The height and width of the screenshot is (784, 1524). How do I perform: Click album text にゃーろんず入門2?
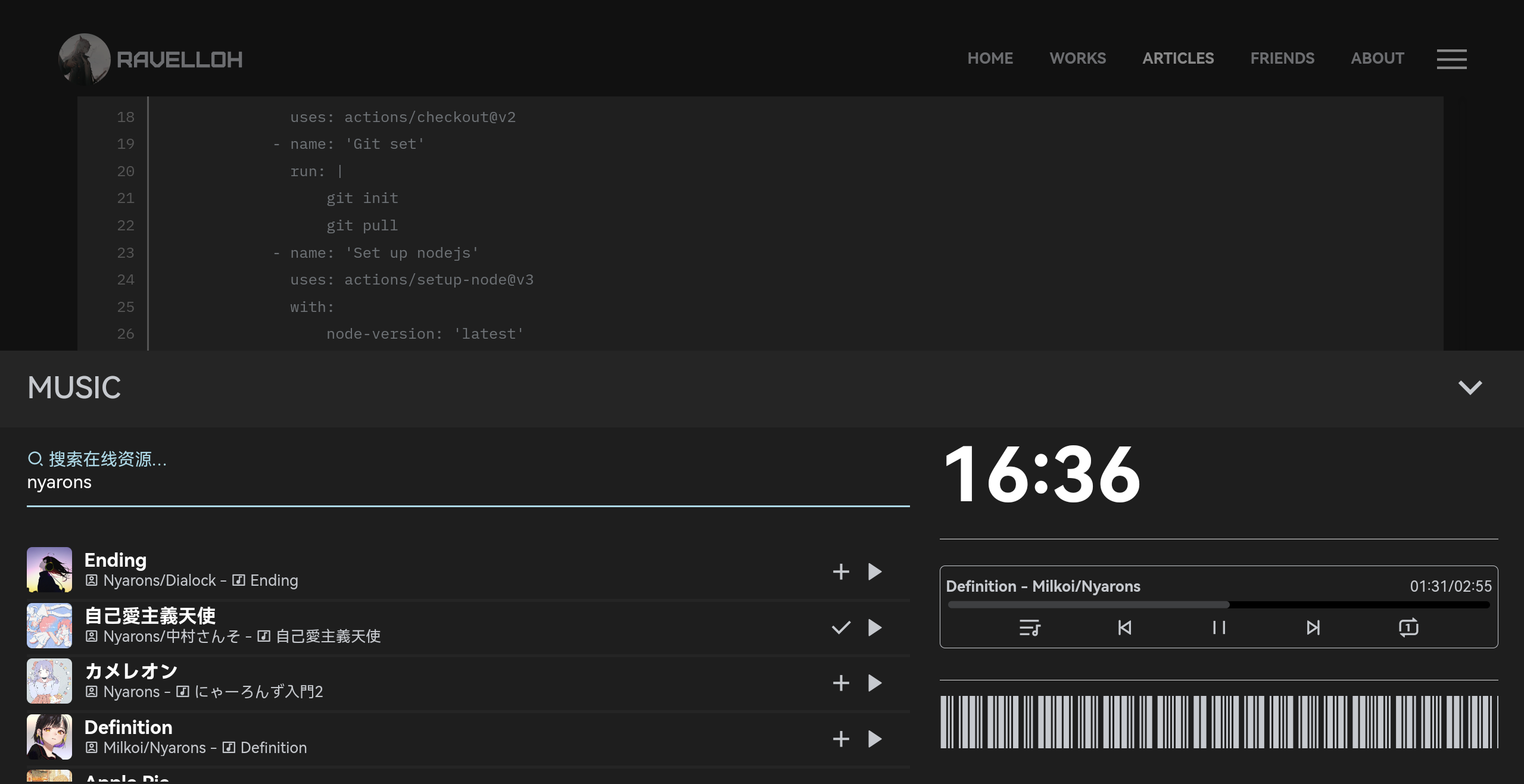259,692
